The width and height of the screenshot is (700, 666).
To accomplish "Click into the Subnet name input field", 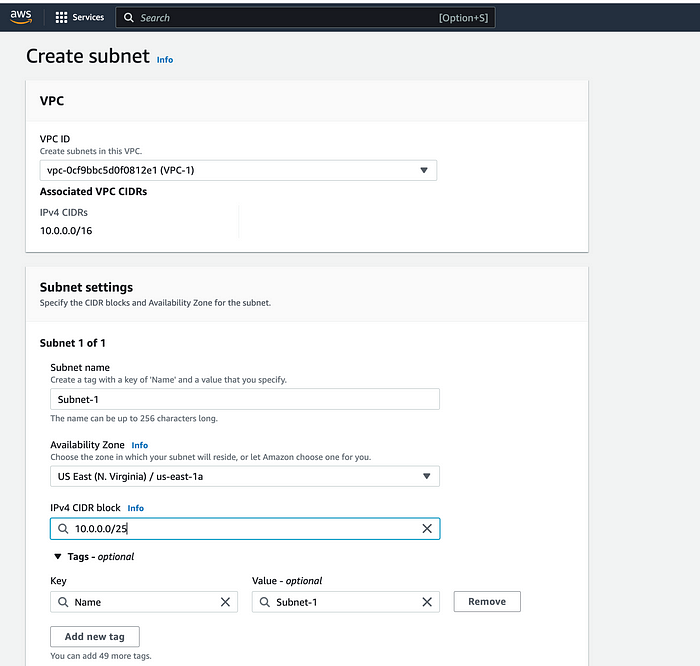I will point(245,399).
